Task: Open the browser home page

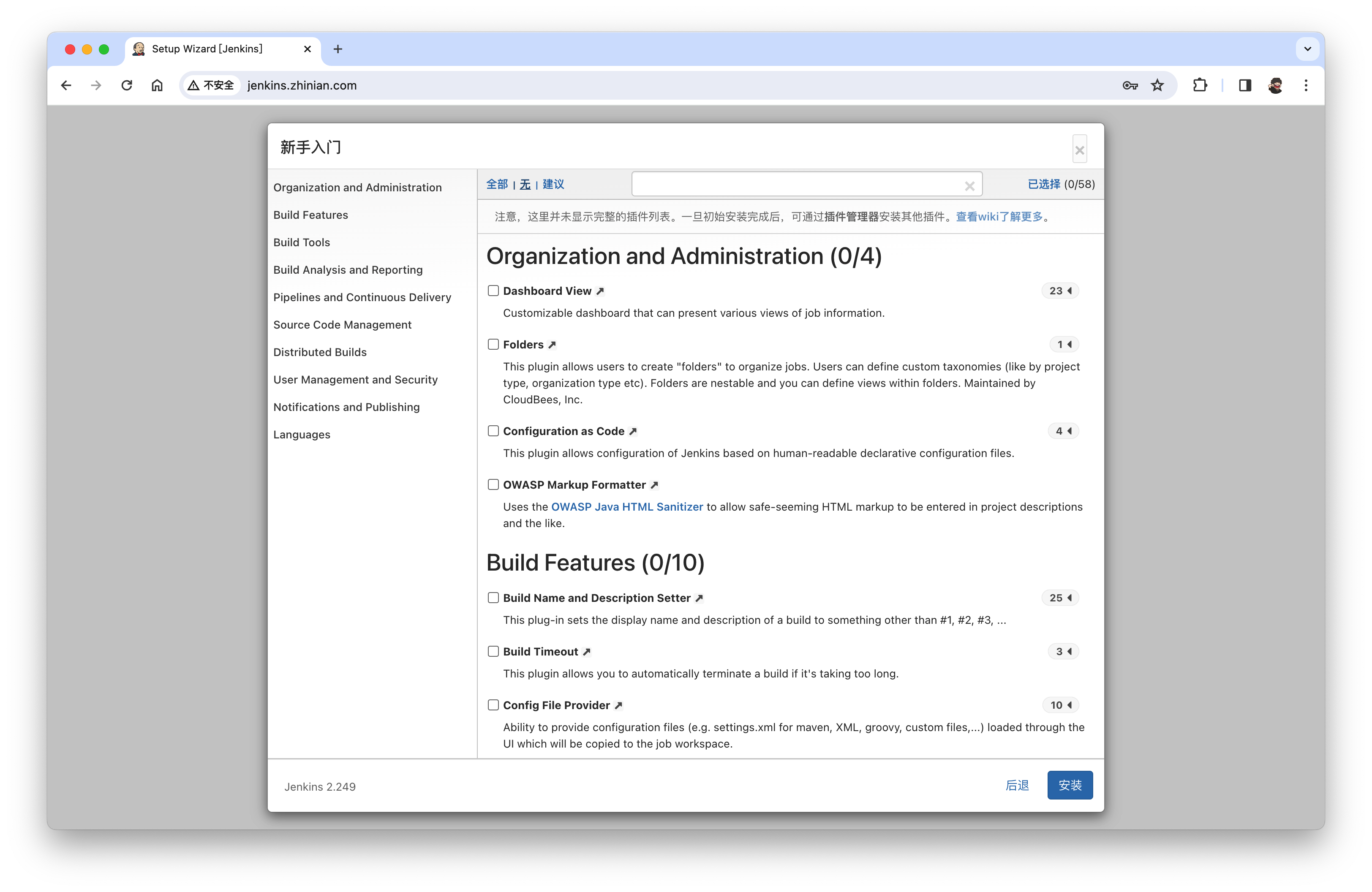Action: pos(157,85)
